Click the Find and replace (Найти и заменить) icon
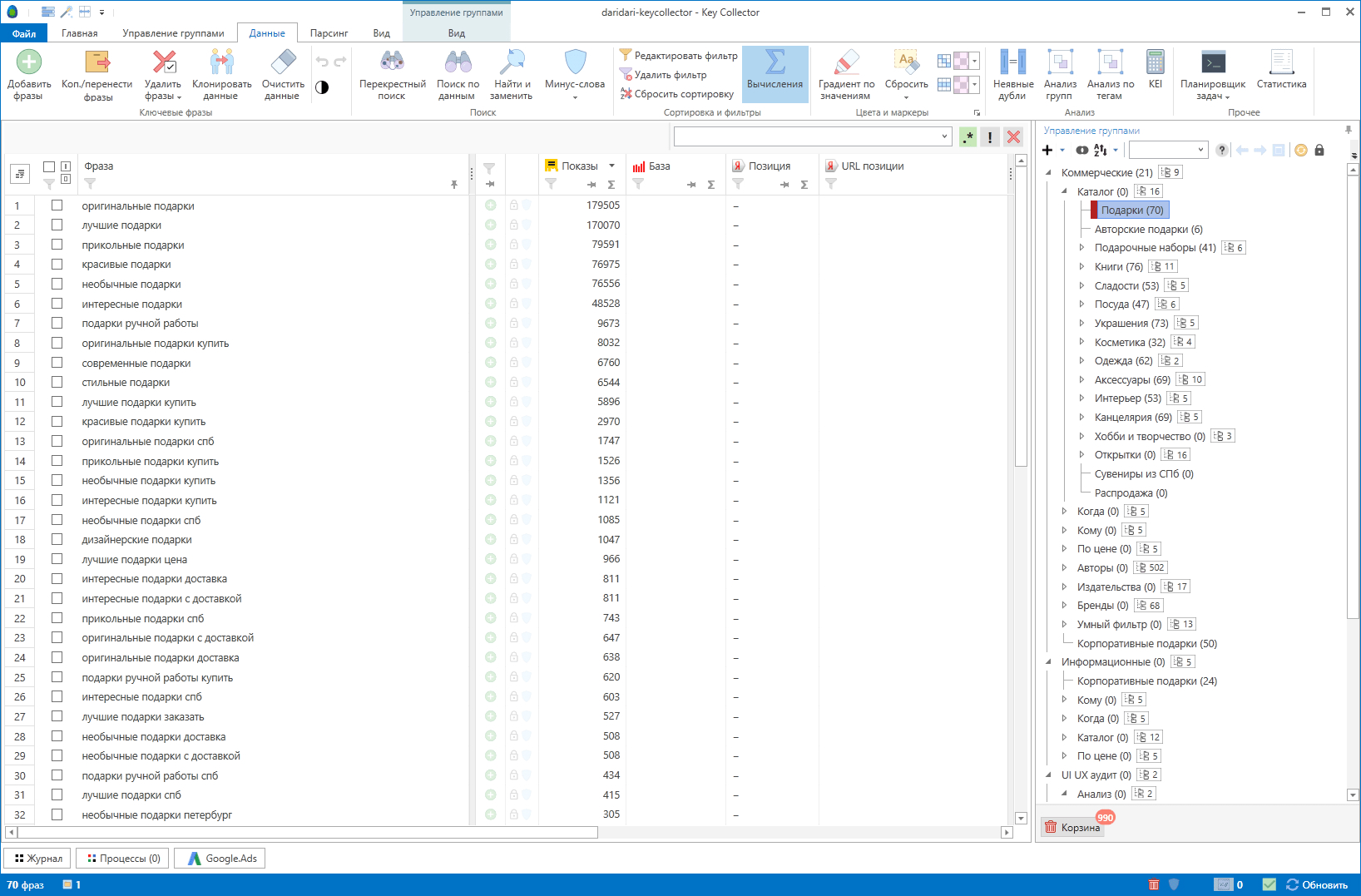 512,63
